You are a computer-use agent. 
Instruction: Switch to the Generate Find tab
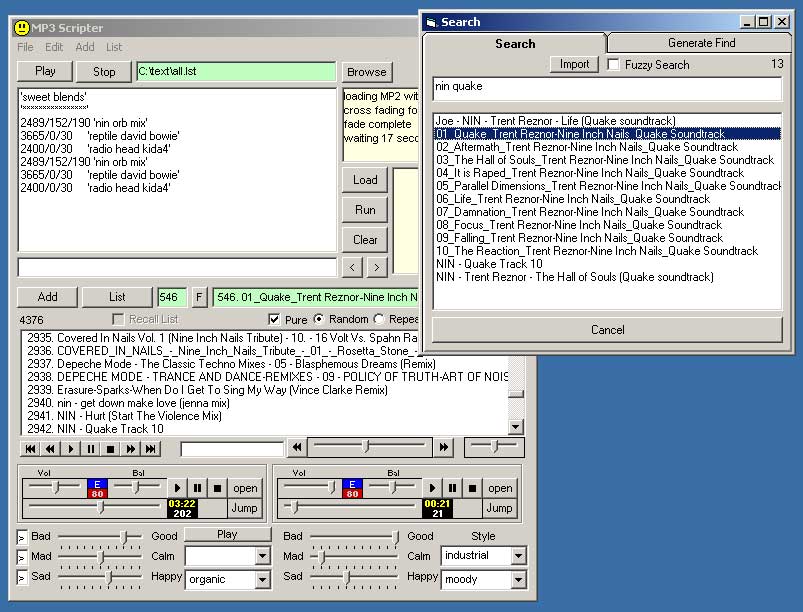(701, 43)
